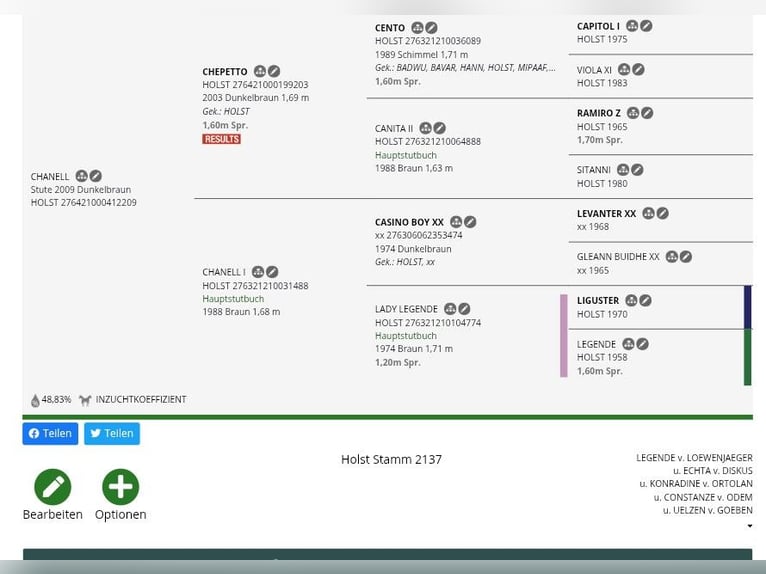The height and width of the screenshot is (574, 766).
Task: Click pedigree icon next to CAPITOL I
Action: click(x=632, y=26)
